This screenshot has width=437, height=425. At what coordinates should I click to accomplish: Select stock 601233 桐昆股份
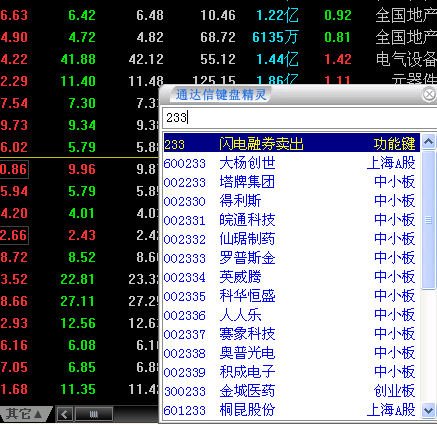click(292, 410)
